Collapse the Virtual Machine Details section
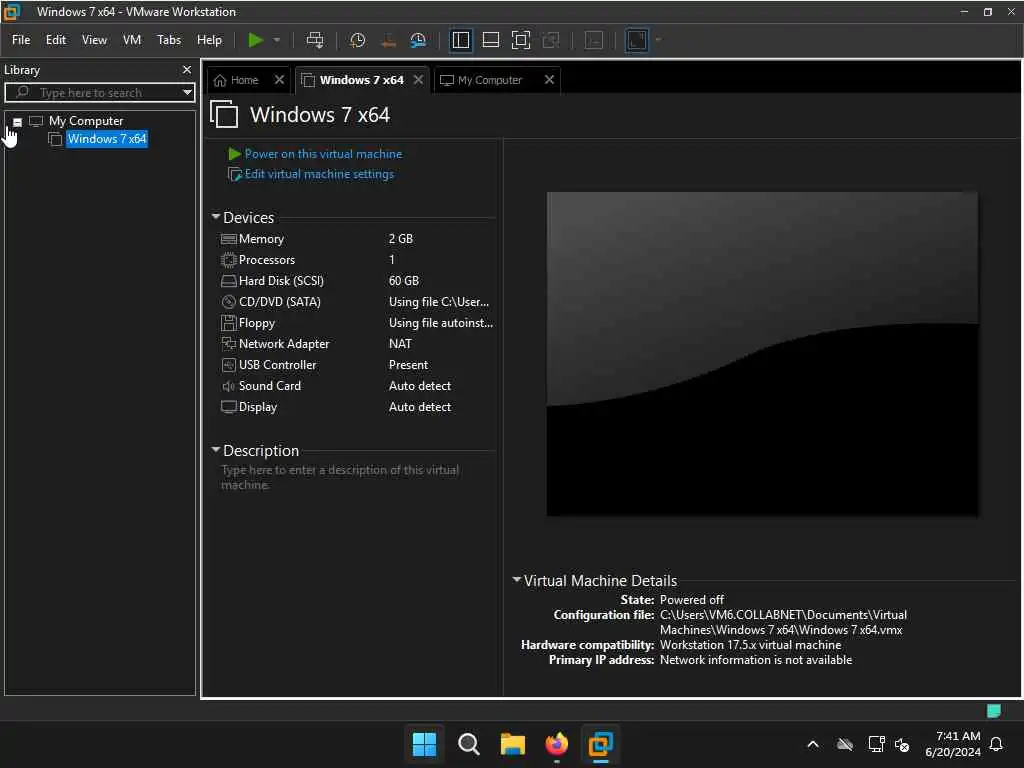 pyautogui.click(x=517, y=579)
